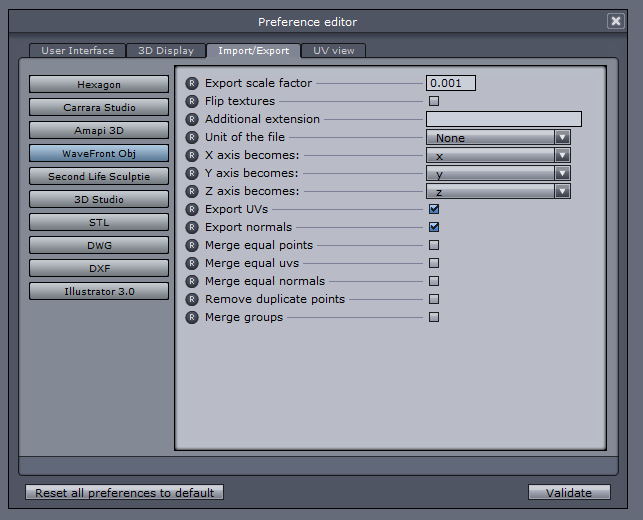The width and height of the screenshot is (643, 520).
Task: Open the UV view tab
Action: pos(333,50)
